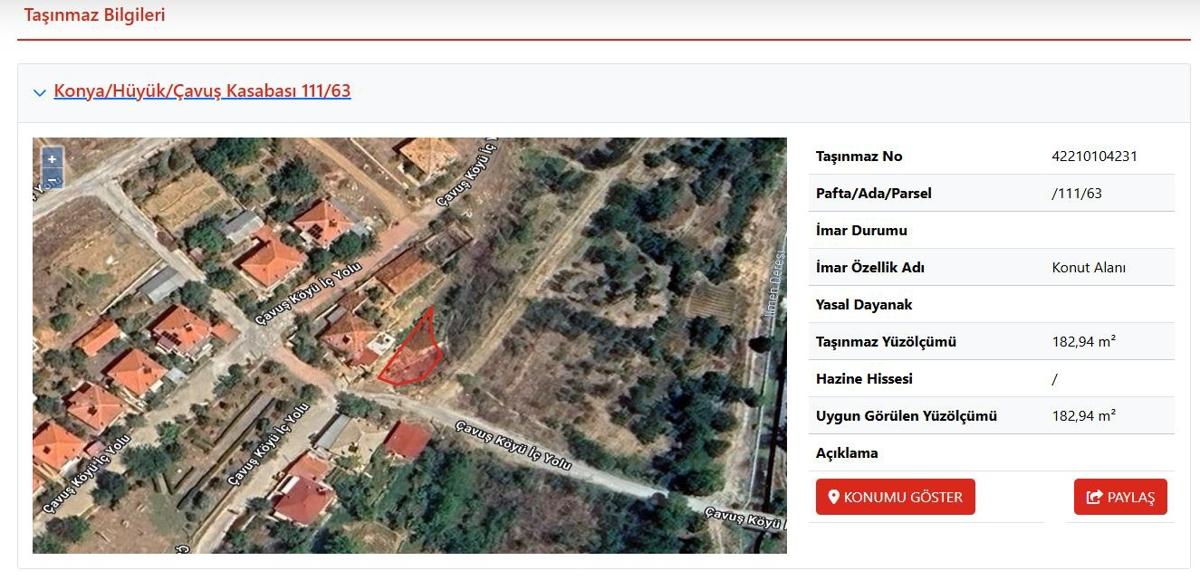The image size is (1200, 580).
Task: Click the Açıklama row label
Action: pos(846,453)
